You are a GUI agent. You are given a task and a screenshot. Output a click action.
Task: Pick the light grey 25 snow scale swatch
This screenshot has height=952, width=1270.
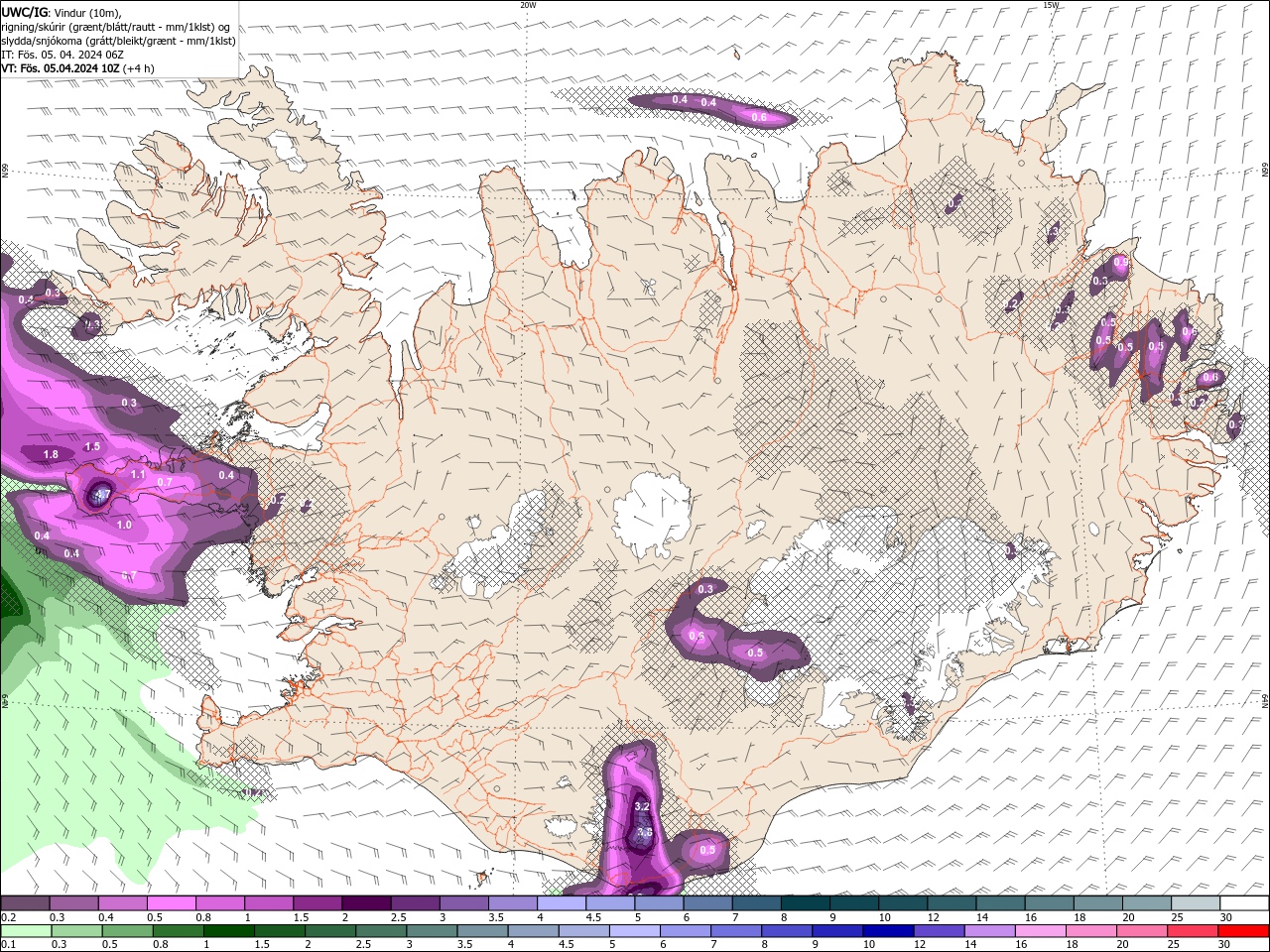click(1195, 903)
